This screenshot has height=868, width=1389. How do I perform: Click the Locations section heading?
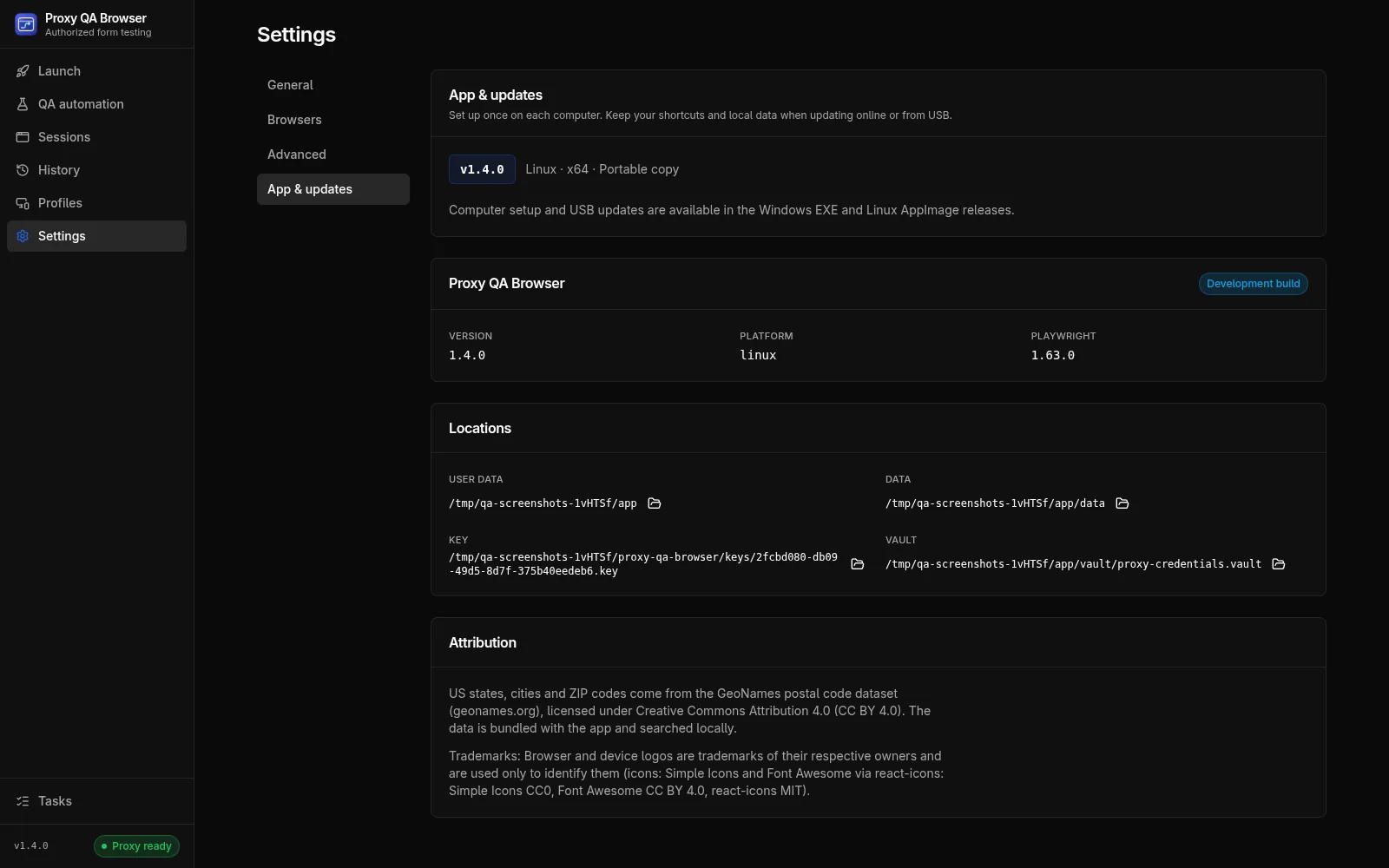(x=480, y=429)
